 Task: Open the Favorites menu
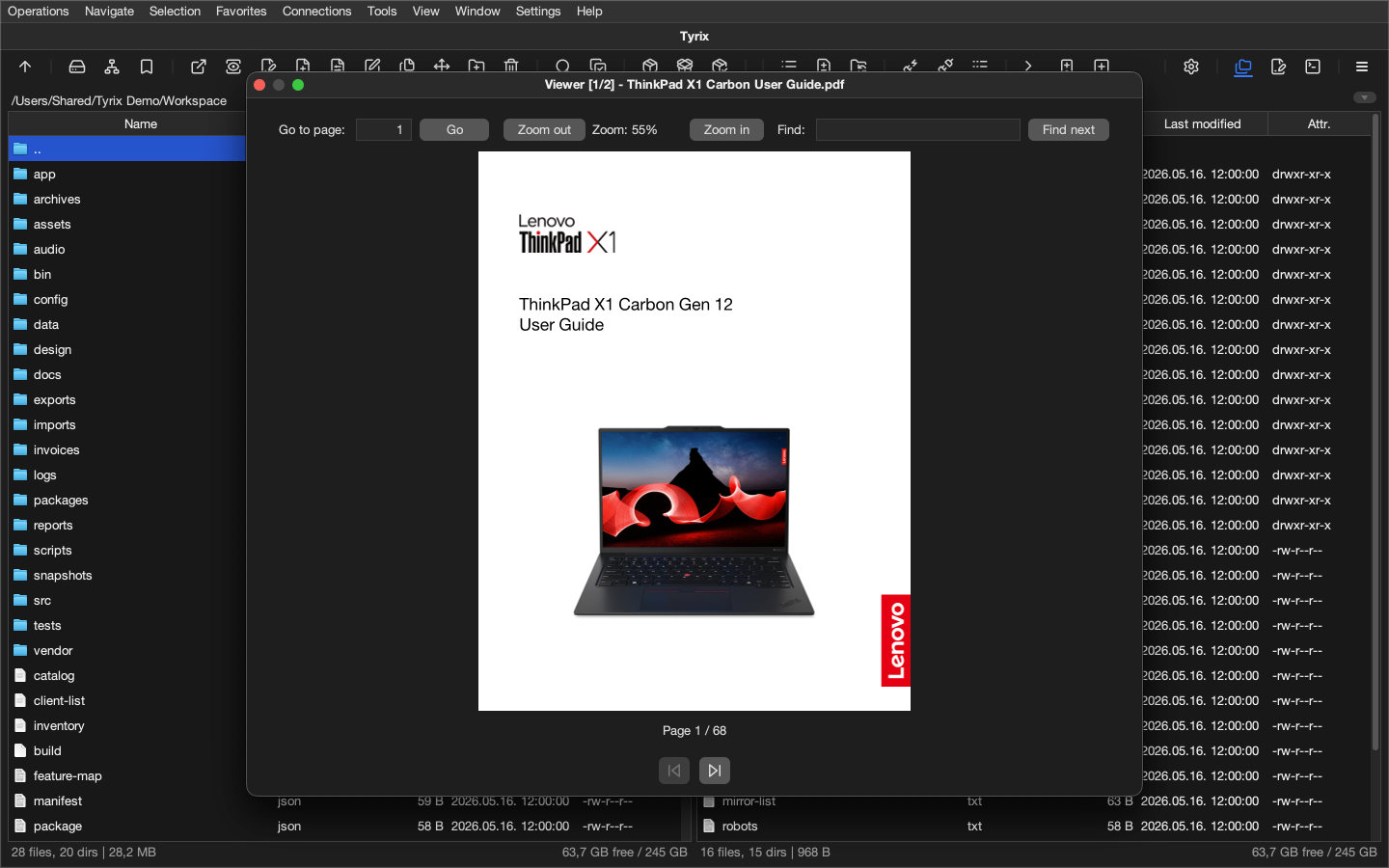[241, 12]
